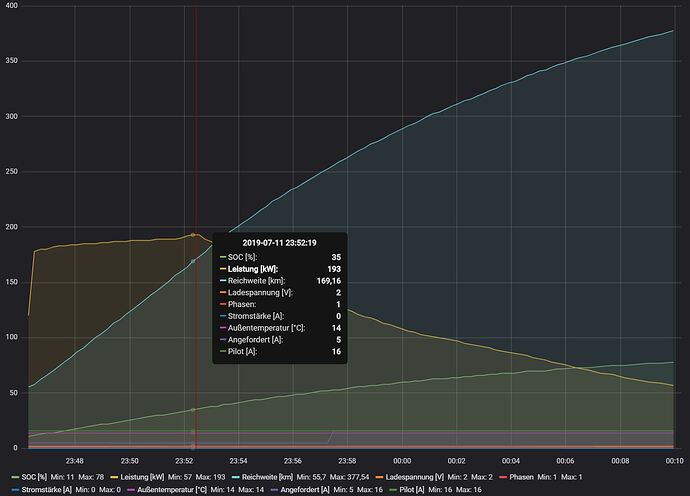Open the yellow Leistung legend color swatch
This screenshot has height=496, width=690.
[x=114, y=477]
